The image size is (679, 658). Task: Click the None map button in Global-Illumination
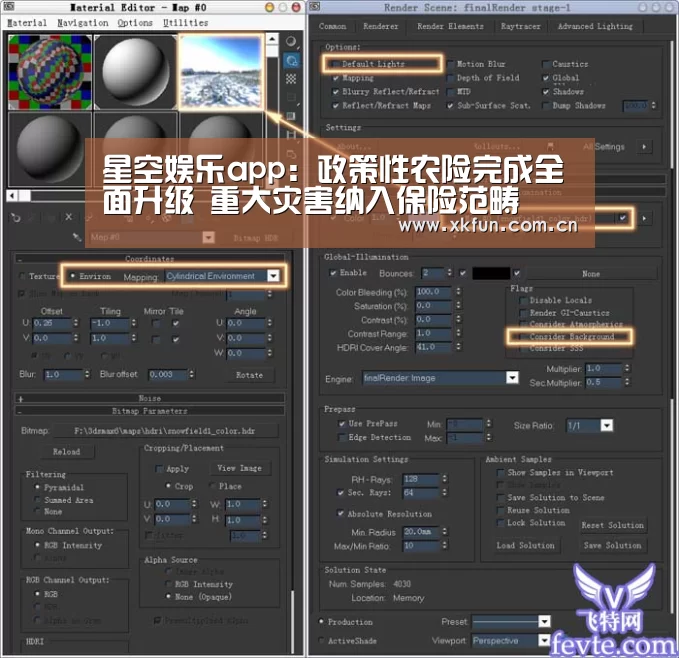591,274
